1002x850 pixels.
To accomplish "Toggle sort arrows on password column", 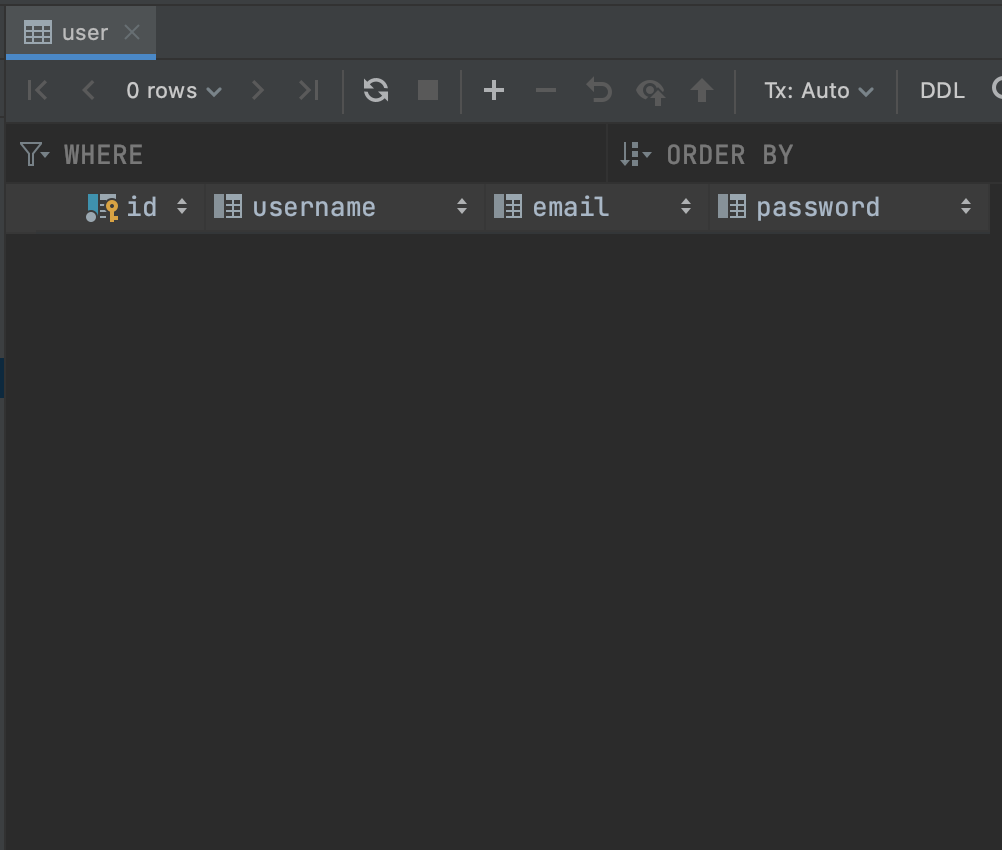I will coord(966,206).
